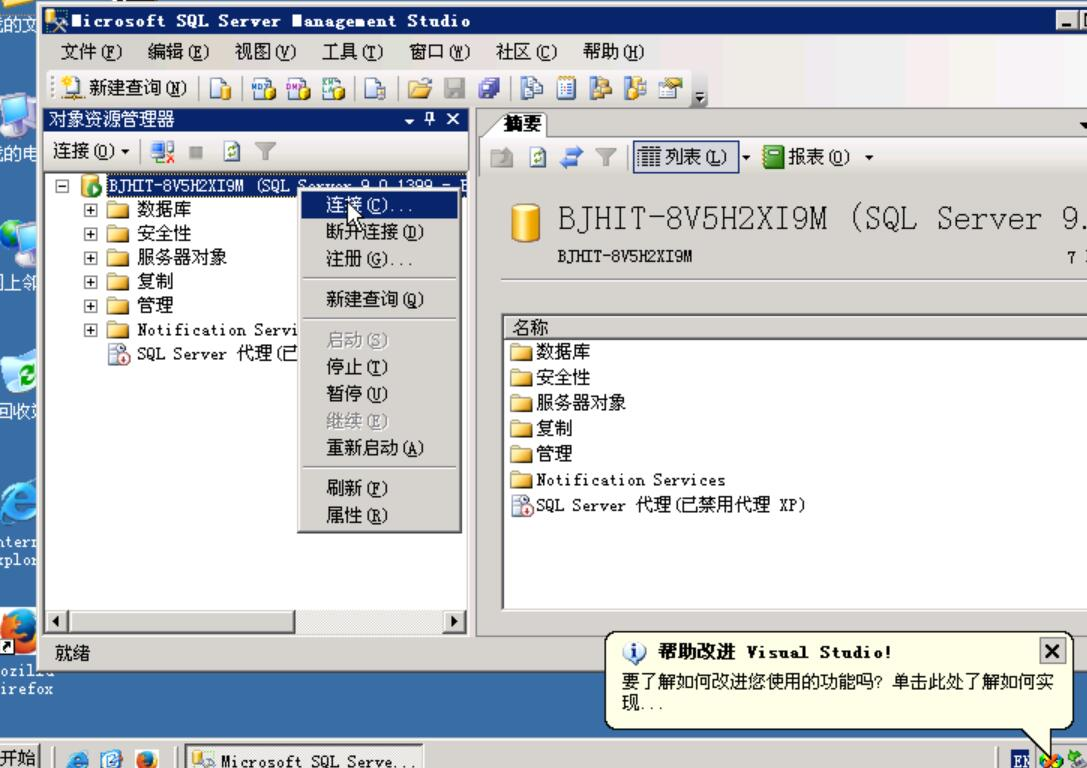Image resolution: width=1087 pixels, height=768 pixels.
Task: Open the 工具(T) menu
Action: pyautogui.click(x=352, y=52)
